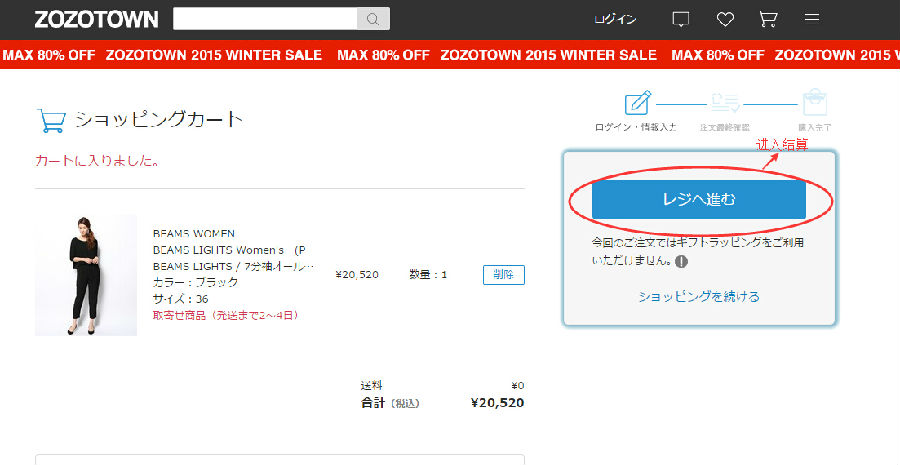Proceed with レジへ進む button
Image resolution: width=900 pixels, height=465 pixels.
[x=699, y=200]
